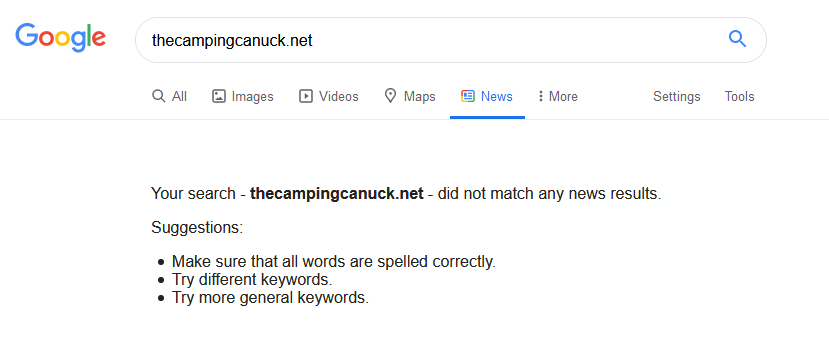Open the More search categories dropdown
Viewport: 829px width, 360px height.
pos(558,96)
